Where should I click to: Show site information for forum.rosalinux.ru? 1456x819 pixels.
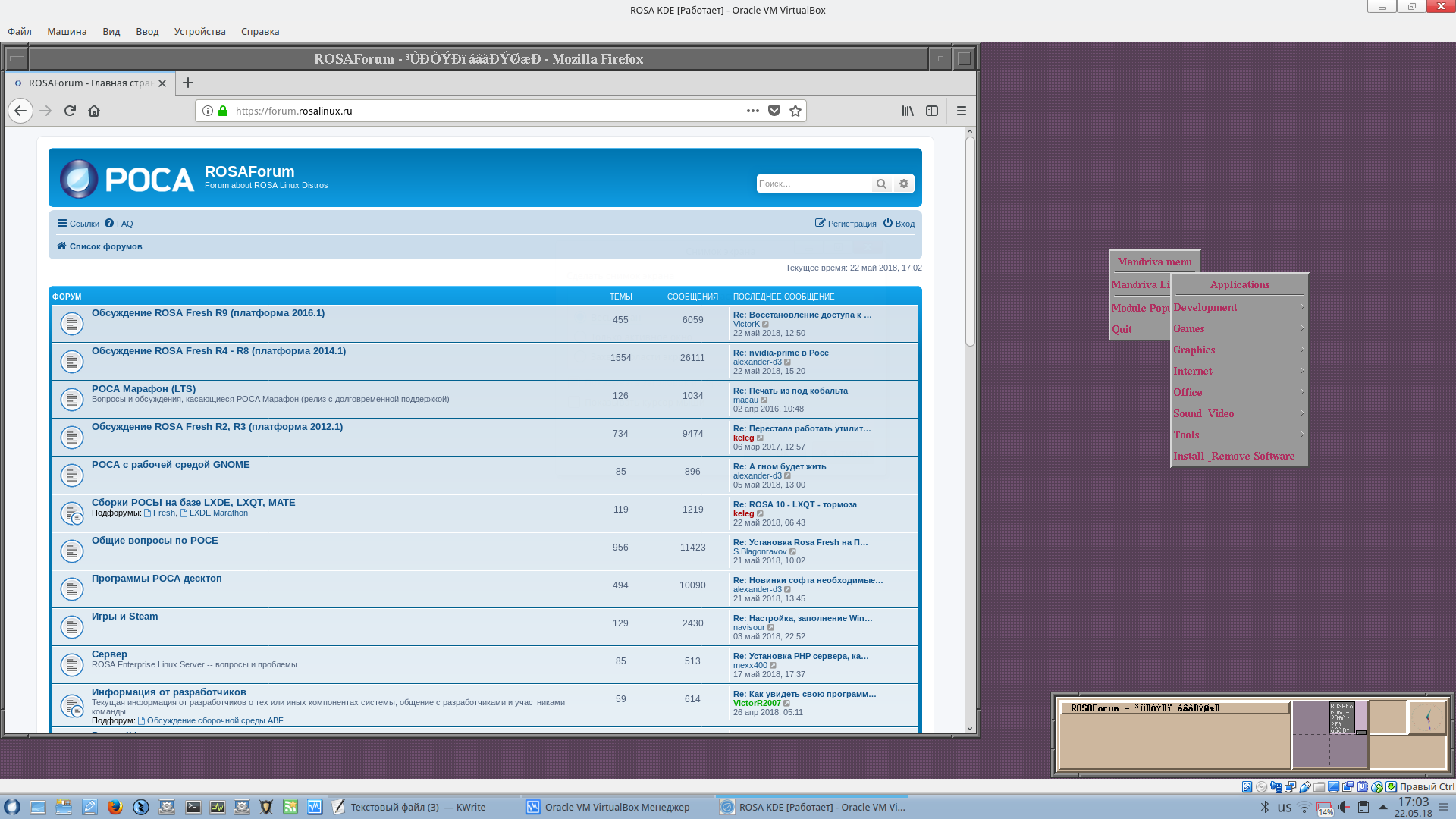coord(207,111)
